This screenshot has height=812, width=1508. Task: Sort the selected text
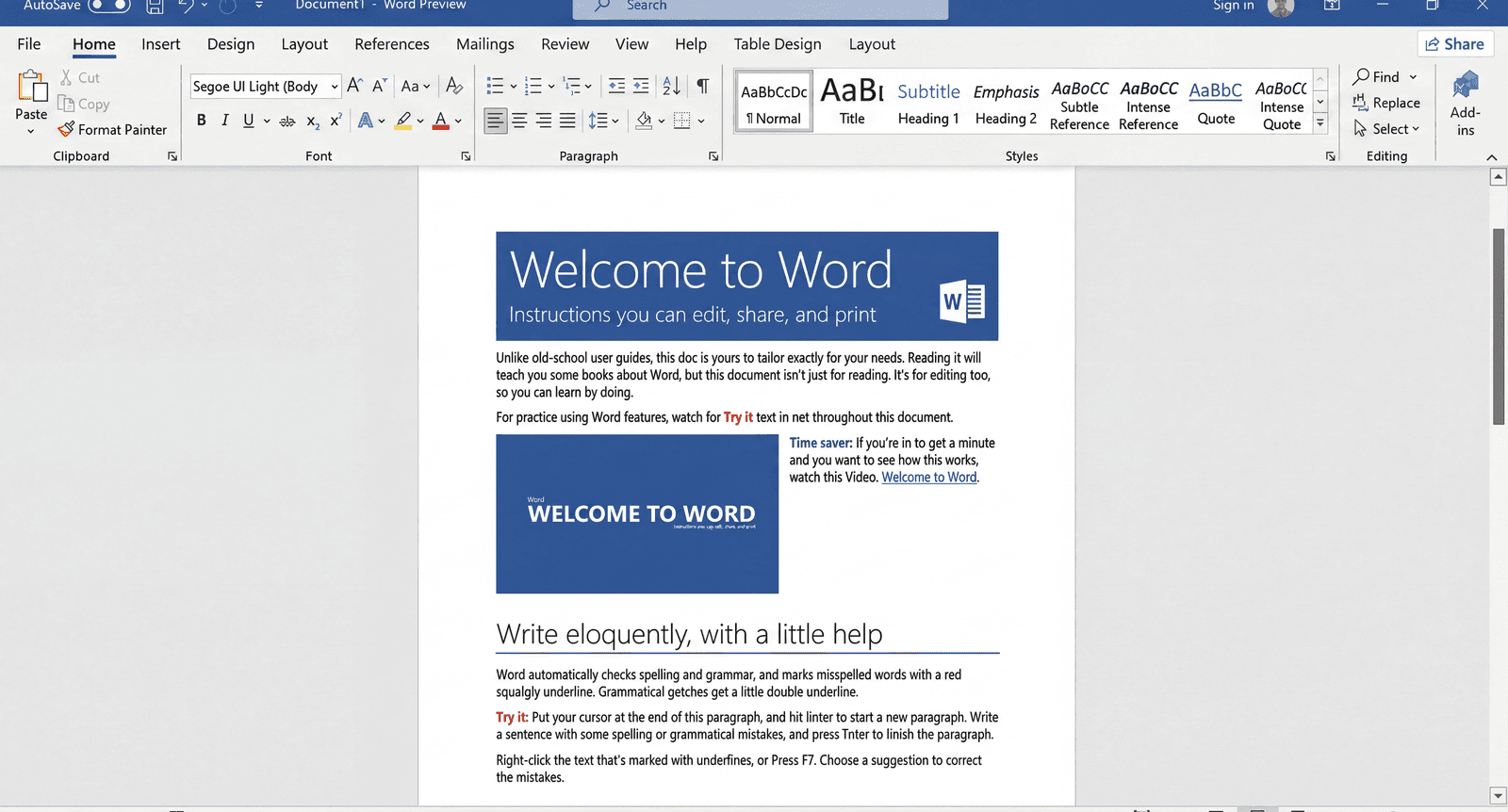click(671, 86)
